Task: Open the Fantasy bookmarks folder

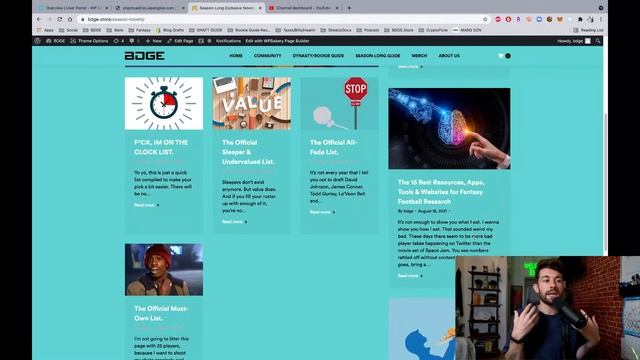Action: click(139, 30)
